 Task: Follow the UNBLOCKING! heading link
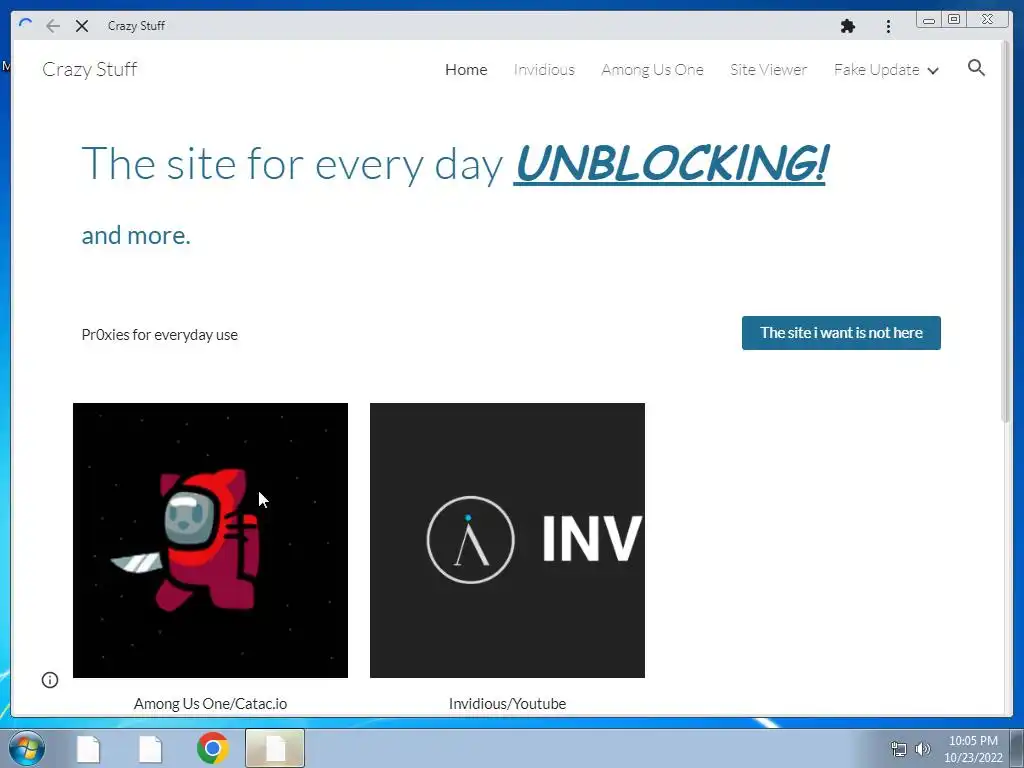pos(670,163)
